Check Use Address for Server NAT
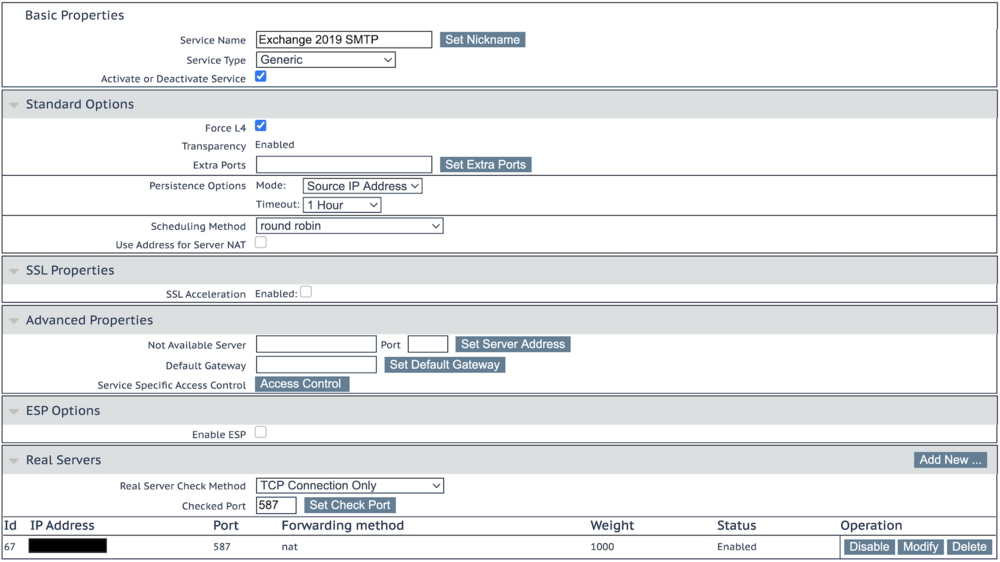1000x562 pixels. (261, 242)
